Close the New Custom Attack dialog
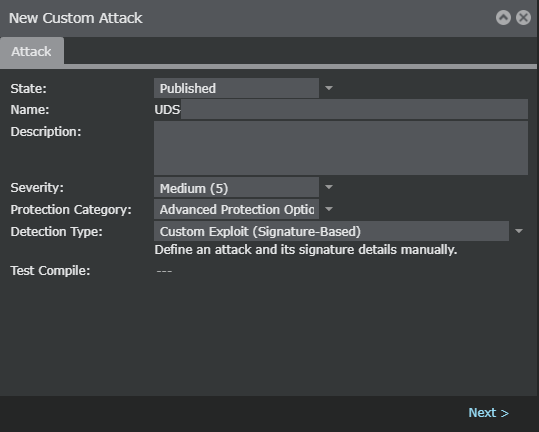This screenshot has height=432, width=539. (x=524, y=18)
